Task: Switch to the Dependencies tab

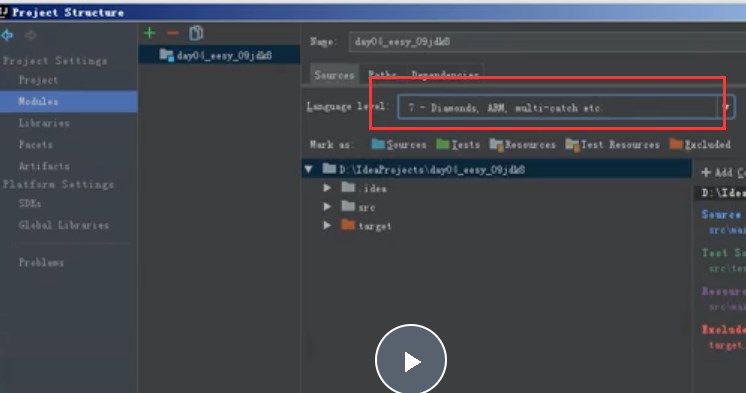Action: tap(445, 75)
